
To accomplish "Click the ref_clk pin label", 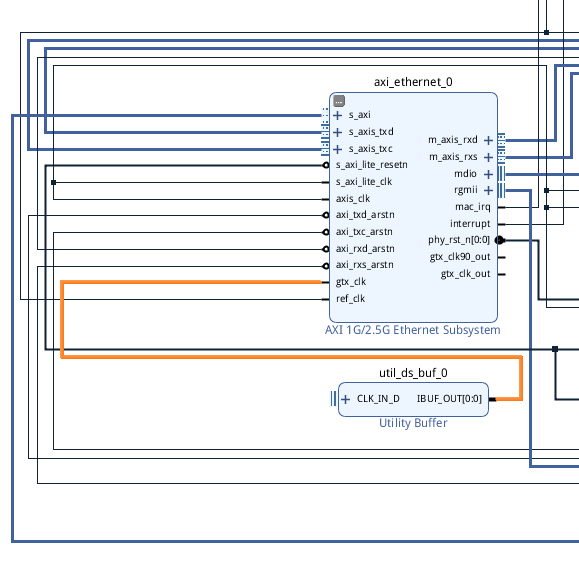I will (350, 299).
